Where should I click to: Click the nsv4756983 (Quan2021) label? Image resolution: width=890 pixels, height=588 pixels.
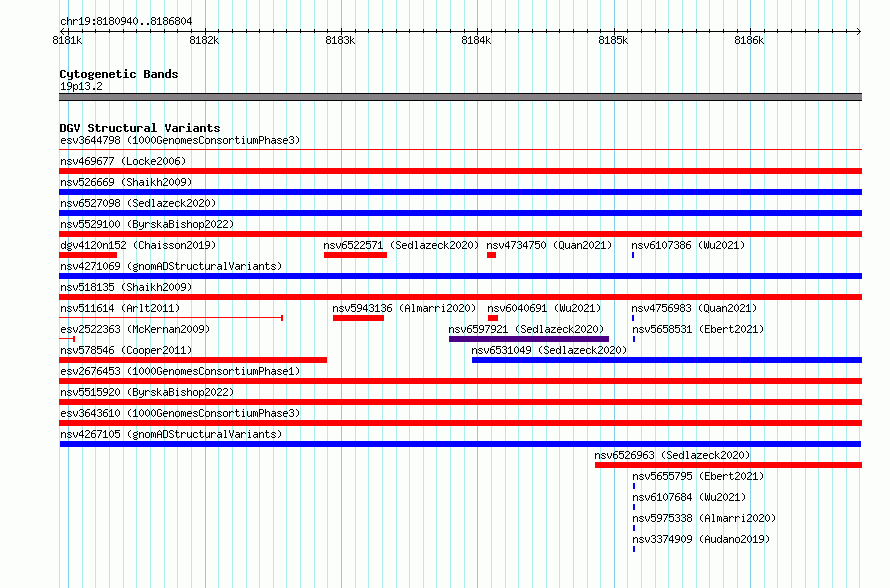coord(695,308)
